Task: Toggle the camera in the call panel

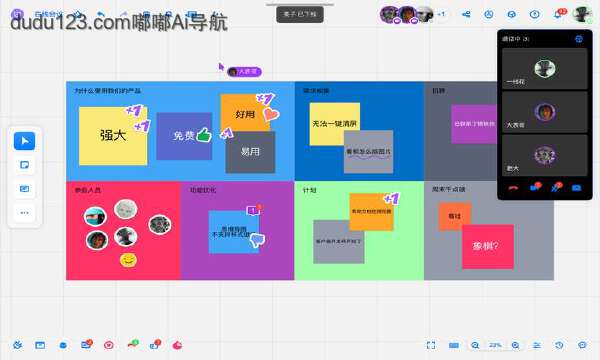Action: pos(535,187)
